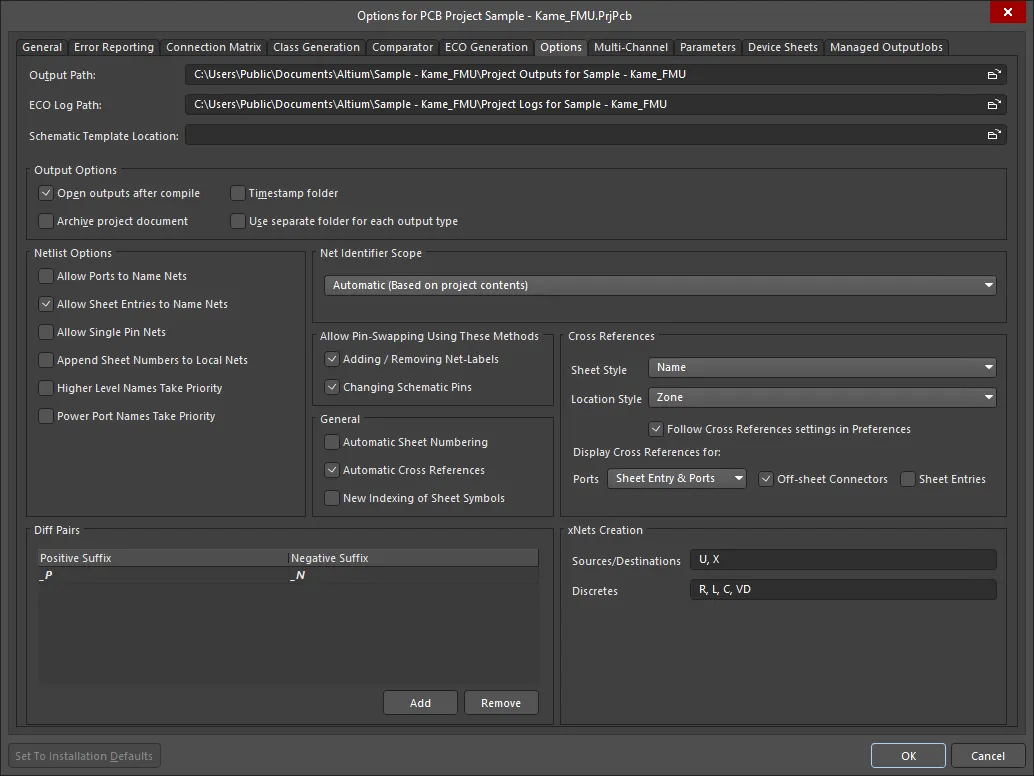Open the Connection Matrix tab
This screenshot has width=1034, height=776.
tap(214, 47)
